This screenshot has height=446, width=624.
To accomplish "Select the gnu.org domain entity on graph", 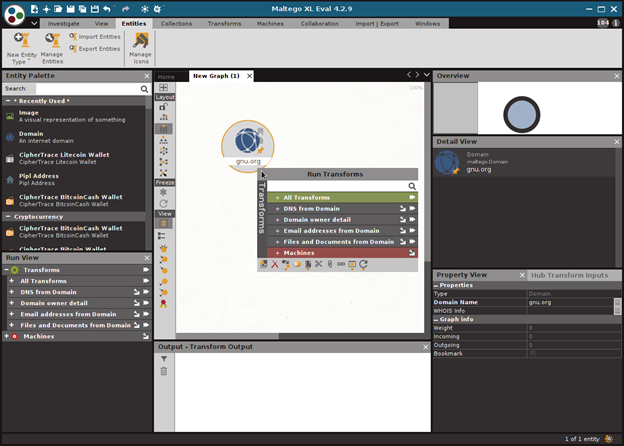I will point(248,146).
